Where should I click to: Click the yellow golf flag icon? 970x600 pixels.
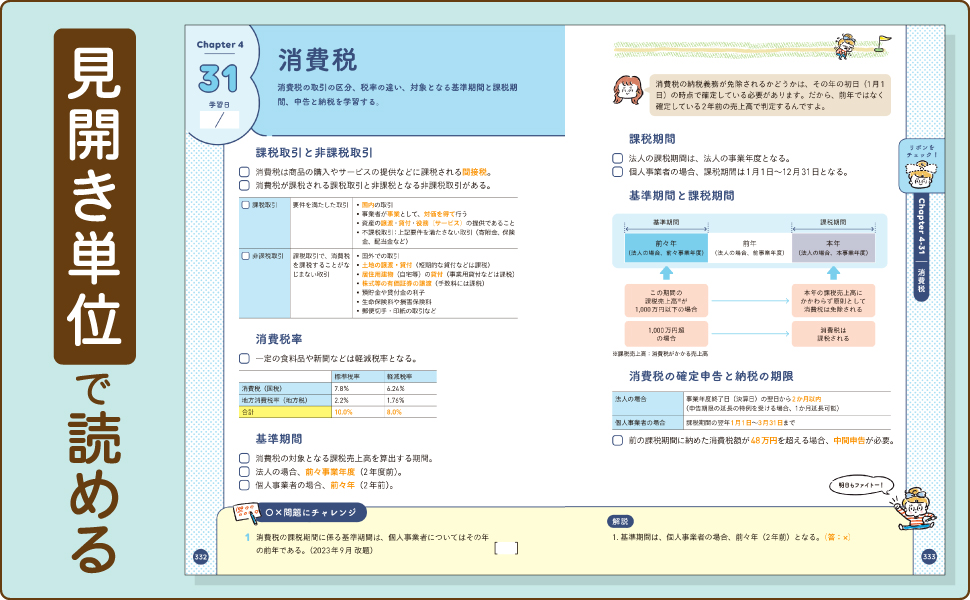point(884,43)
